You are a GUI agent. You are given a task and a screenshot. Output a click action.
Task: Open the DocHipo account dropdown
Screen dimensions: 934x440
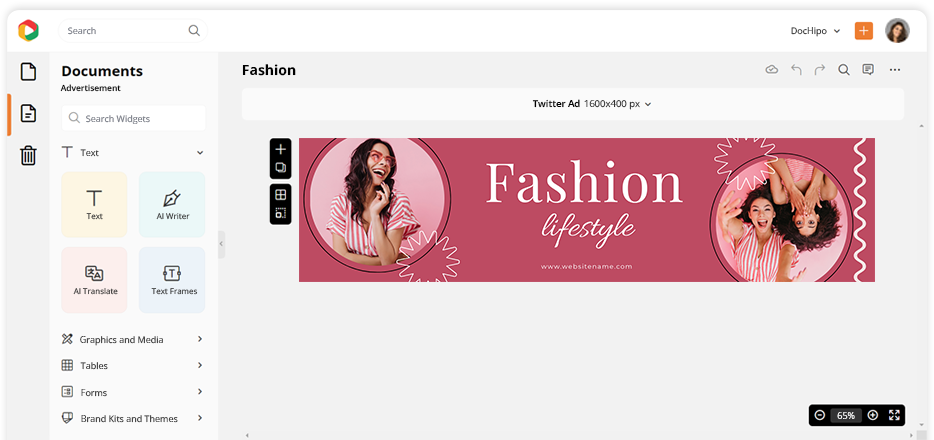815,31
